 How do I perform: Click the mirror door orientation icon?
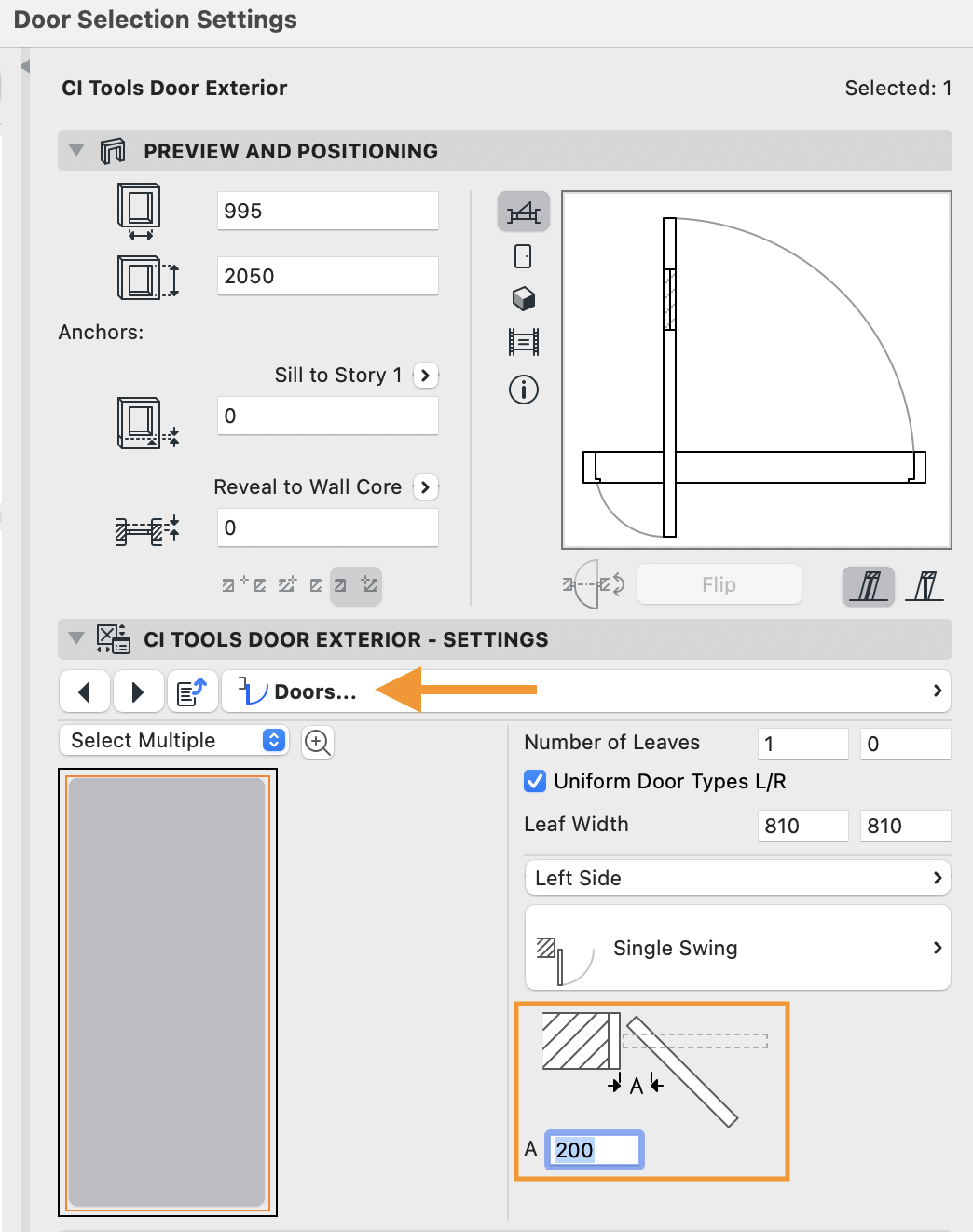tap(594, 584)
